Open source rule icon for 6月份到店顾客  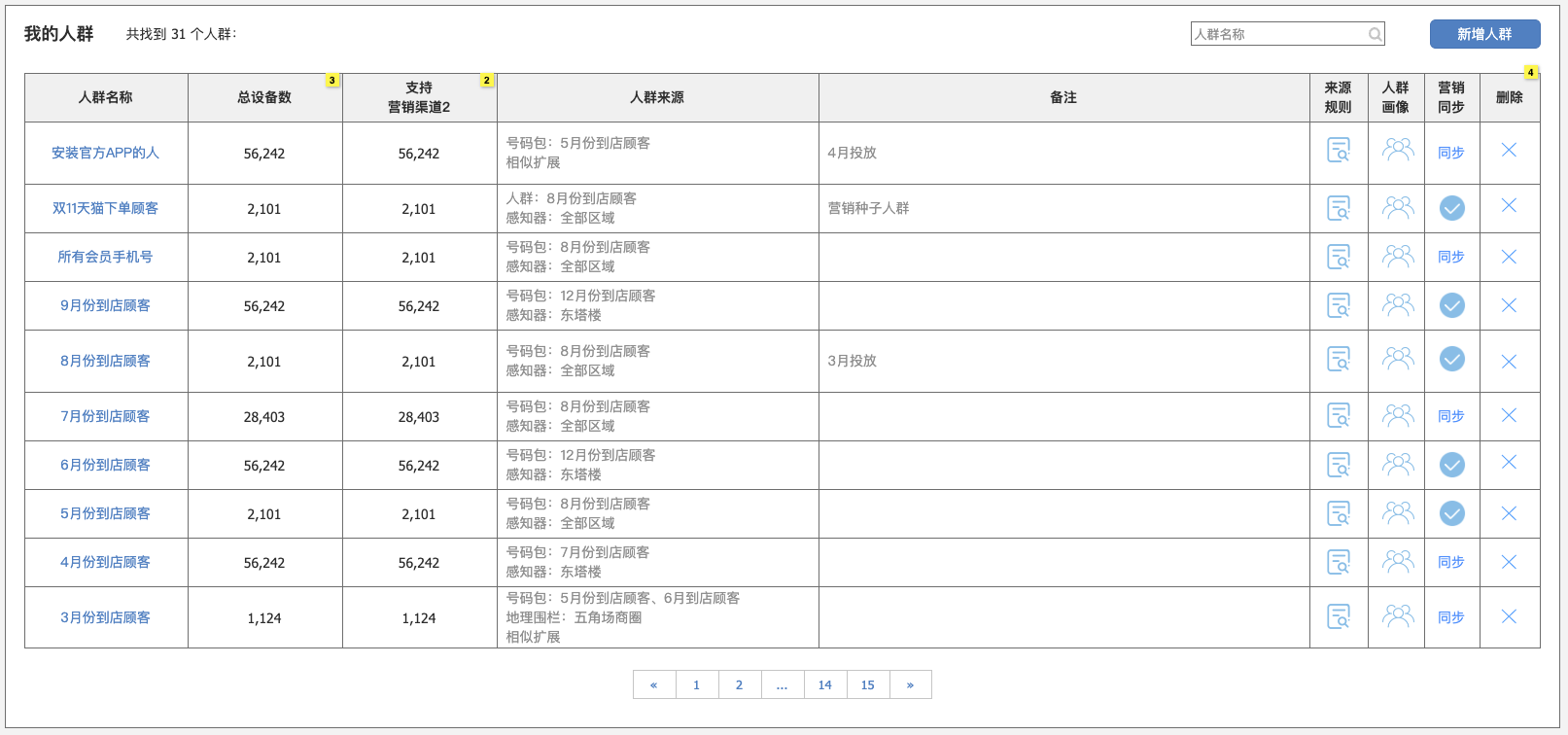coord(1339,465)
